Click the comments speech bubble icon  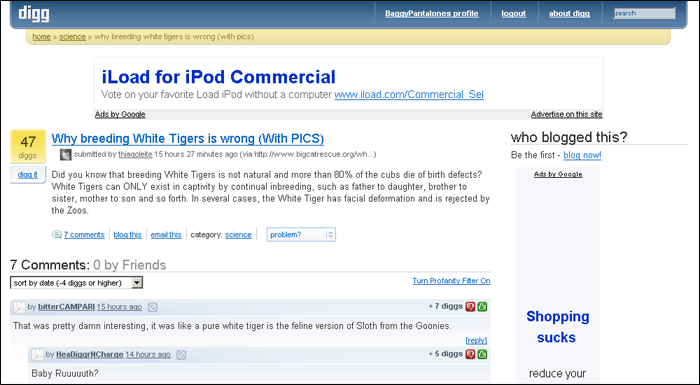click(57, 234)
